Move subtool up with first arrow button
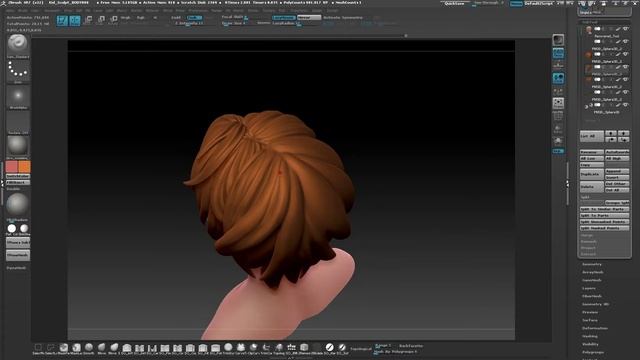This screenshot has height=360, width=640. (611, 133)
